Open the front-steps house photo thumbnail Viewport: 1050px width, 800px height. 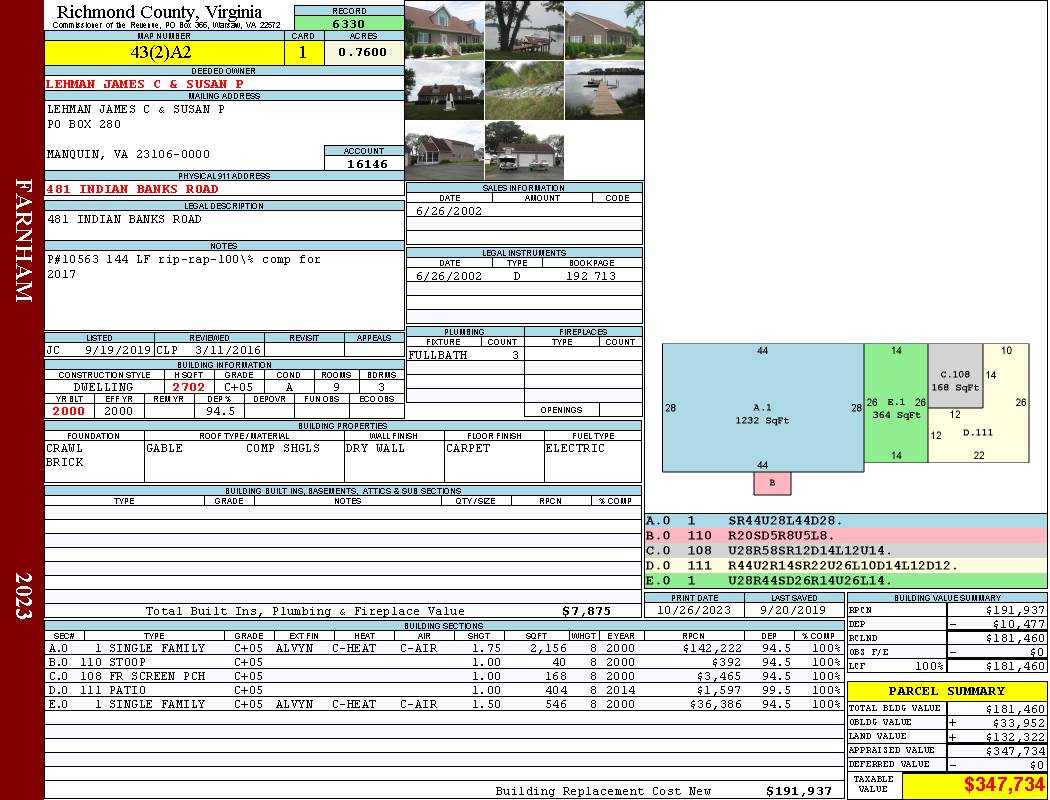tap(444, 30)
